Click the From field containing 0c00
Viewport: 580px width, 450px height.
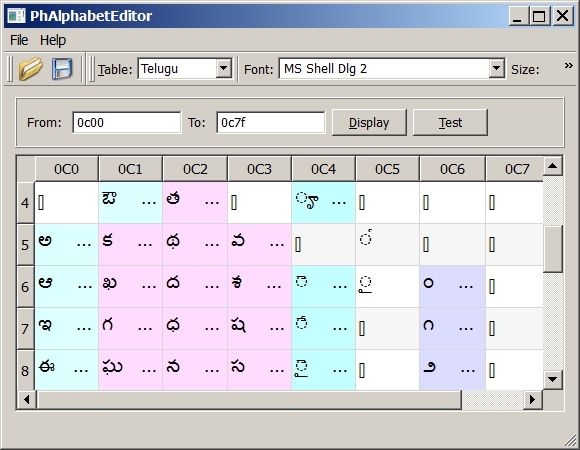coord(127,122)
